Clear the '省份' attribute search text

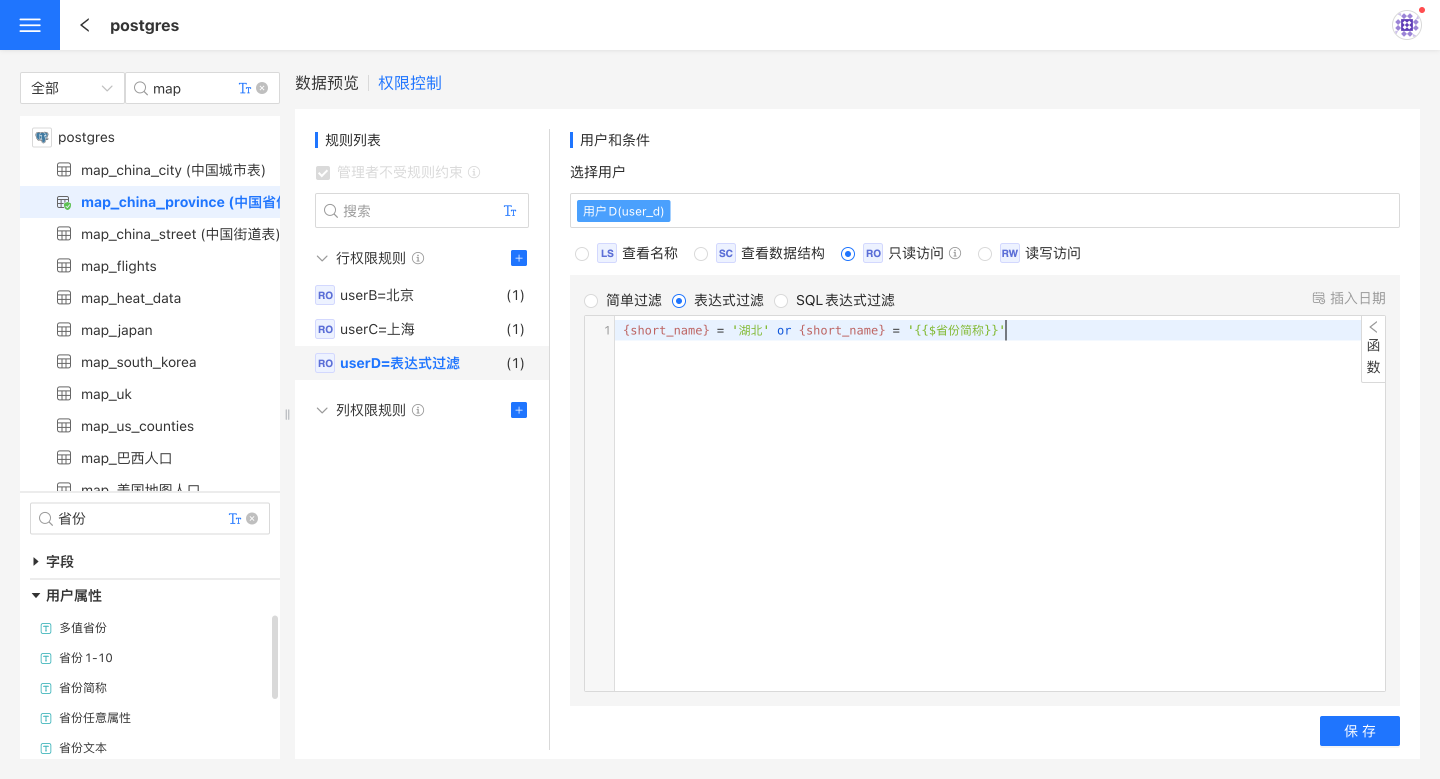252,519
